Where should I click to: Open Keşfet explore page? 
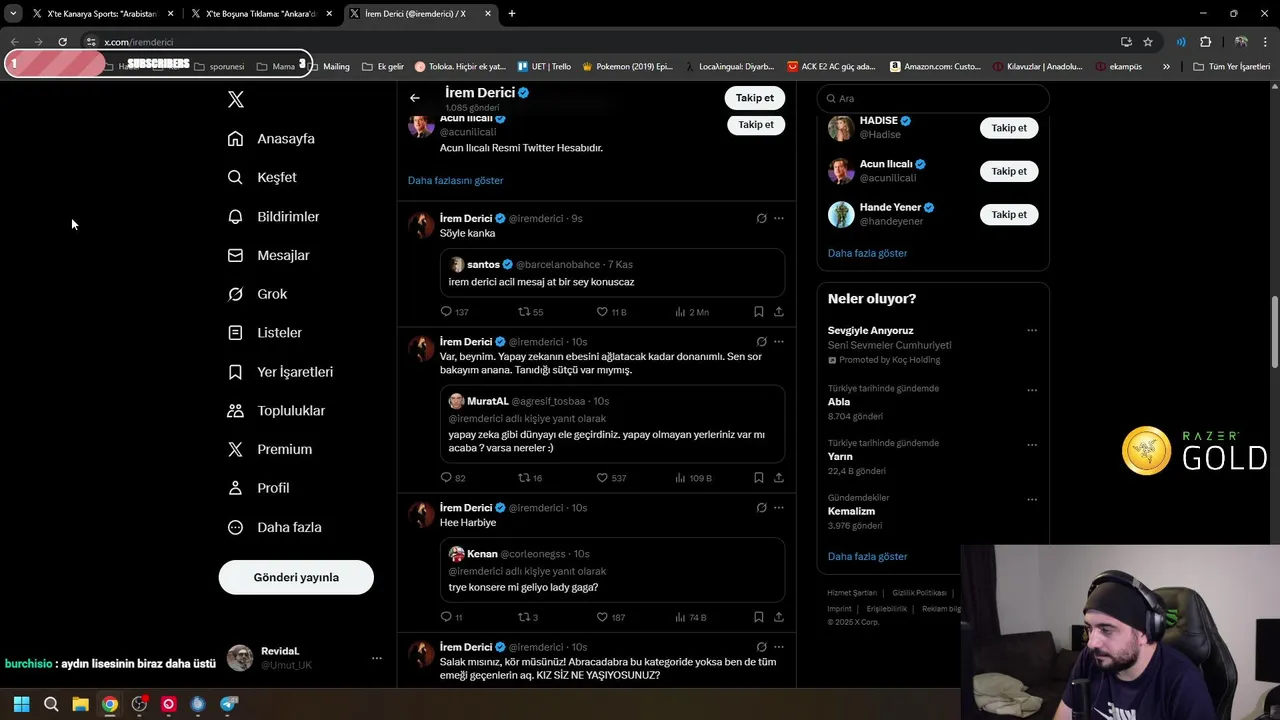pyautogui.click(x=262, y=177)
